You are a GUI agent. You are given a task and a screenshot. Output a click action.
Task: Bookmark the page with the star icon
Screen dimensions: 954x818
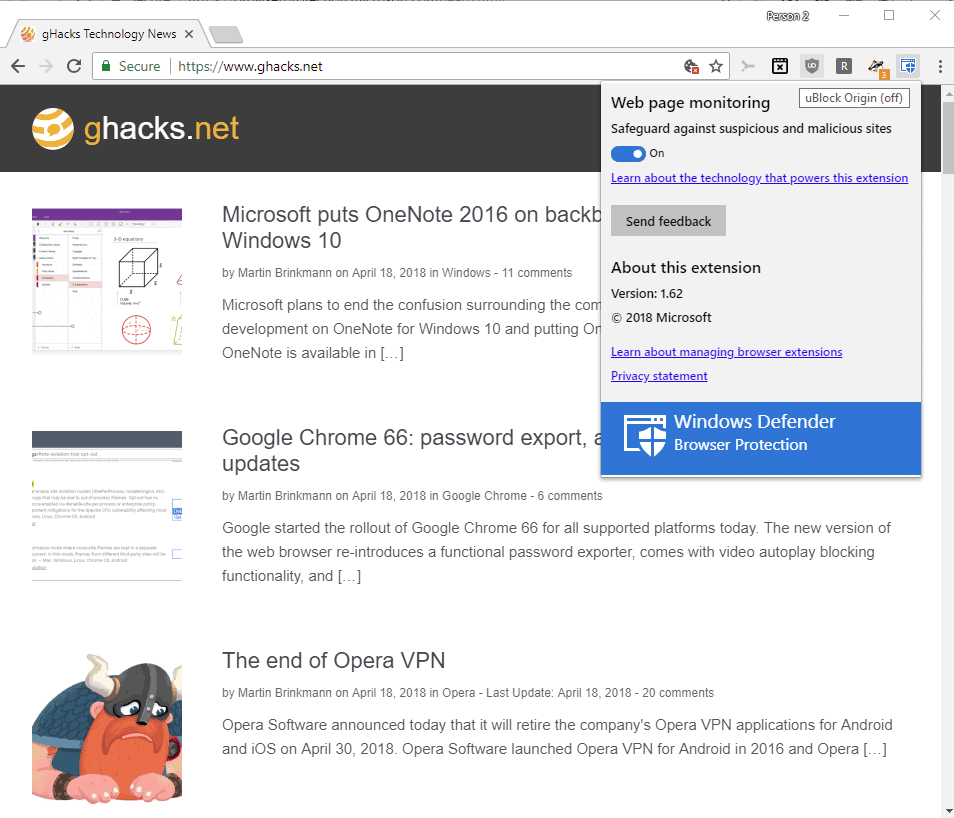[716, 65]
